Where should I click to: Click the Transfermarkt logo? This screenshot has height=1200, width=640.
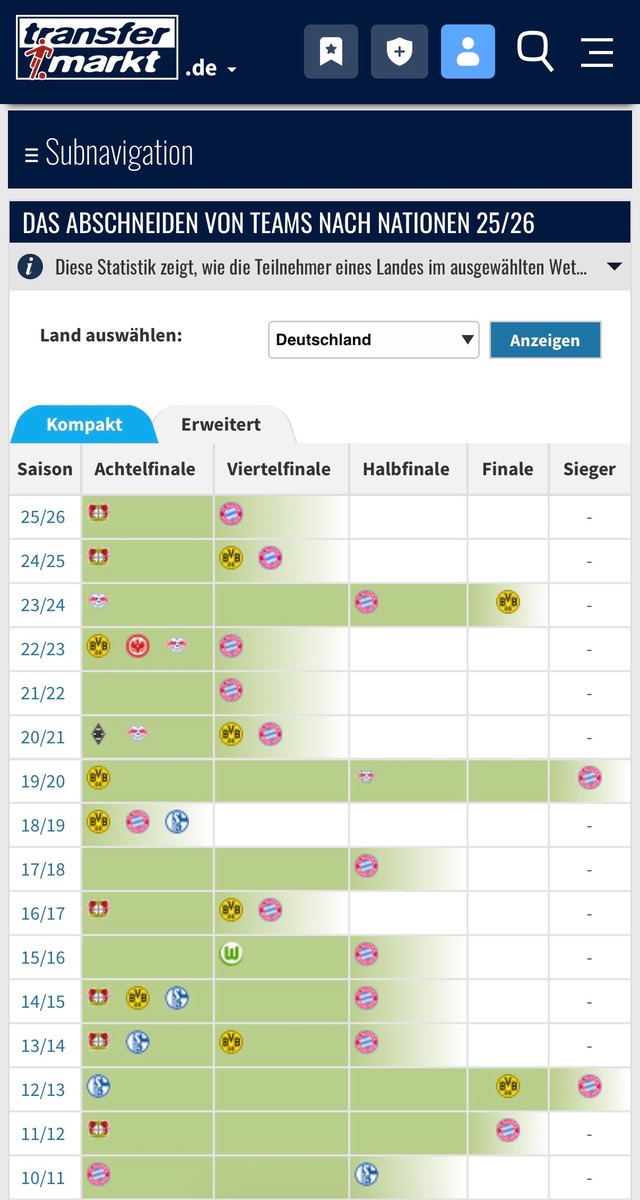point(97,48)
